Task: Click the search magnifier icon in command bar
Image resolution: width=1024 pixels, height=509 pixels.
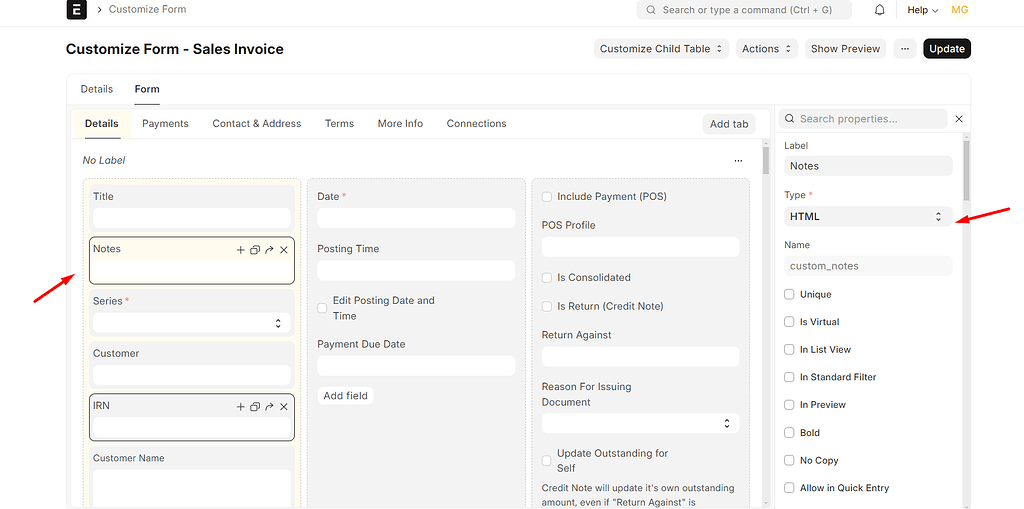Action: coord(650,10)
